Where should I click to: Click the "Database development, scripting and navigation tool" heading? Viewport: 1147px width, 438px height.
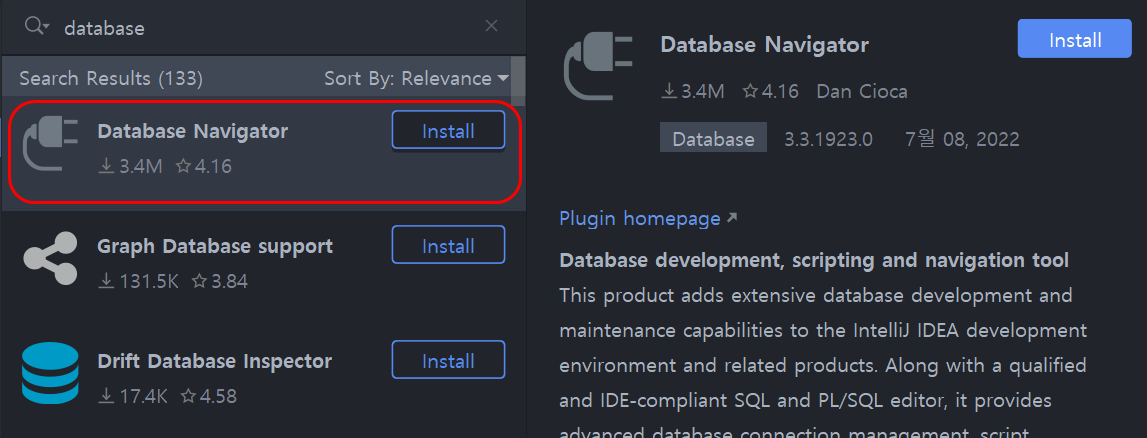814,260
